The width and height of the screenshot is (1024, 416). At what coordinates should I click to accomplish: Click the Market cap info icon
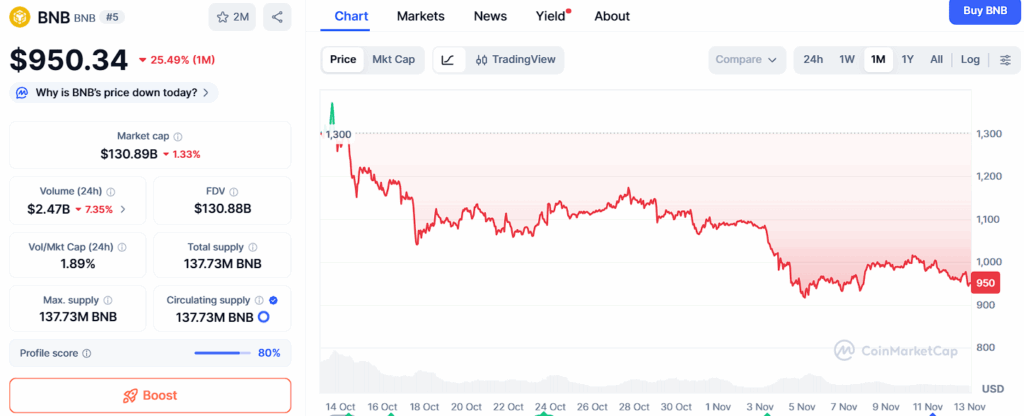[x=178, y=136]
